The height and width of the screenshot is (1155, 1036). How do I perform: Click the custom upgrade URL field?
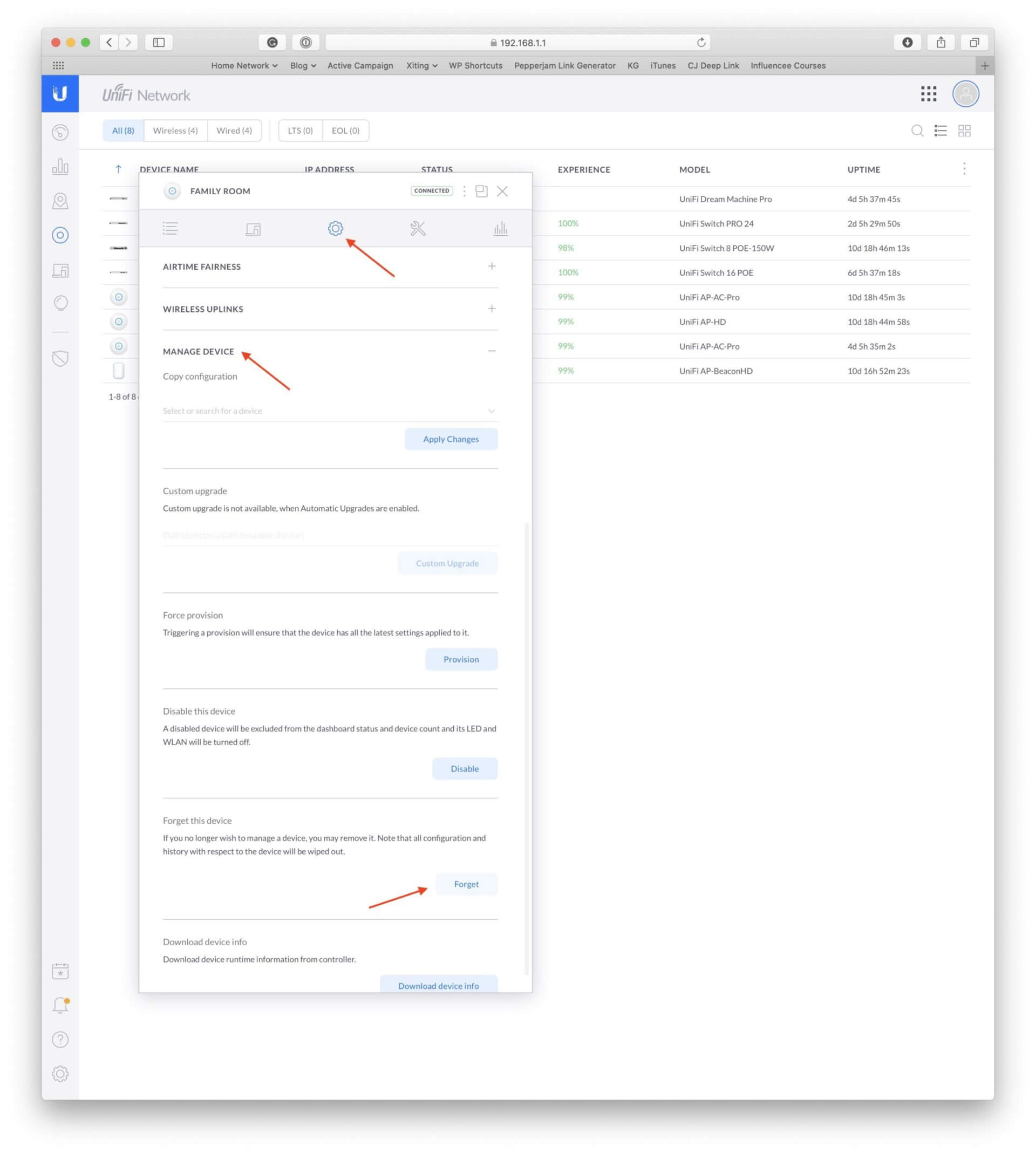pyautogui.click(x=330, y=535)
